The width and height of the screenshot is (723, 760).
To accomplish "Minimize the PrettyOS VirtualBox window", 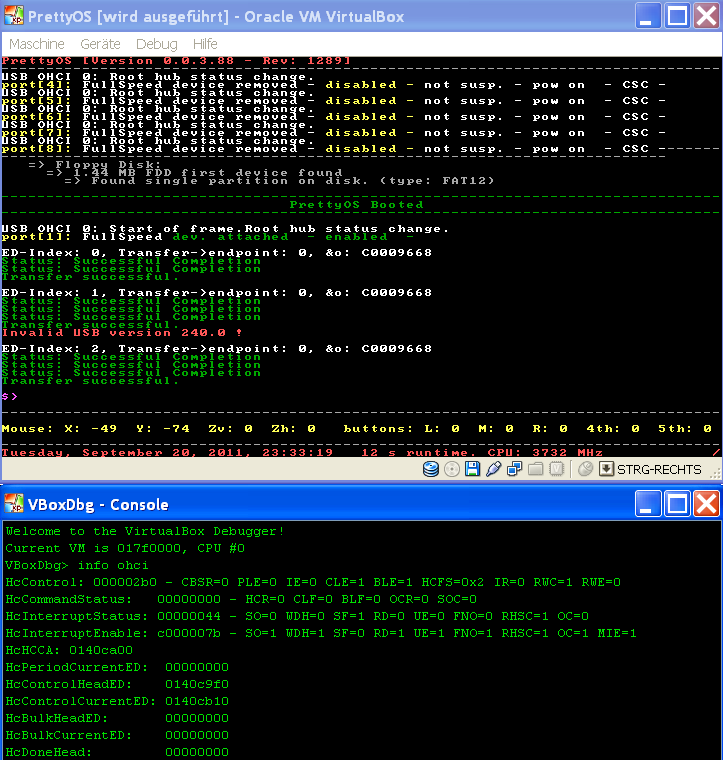I will click(648, 16).
